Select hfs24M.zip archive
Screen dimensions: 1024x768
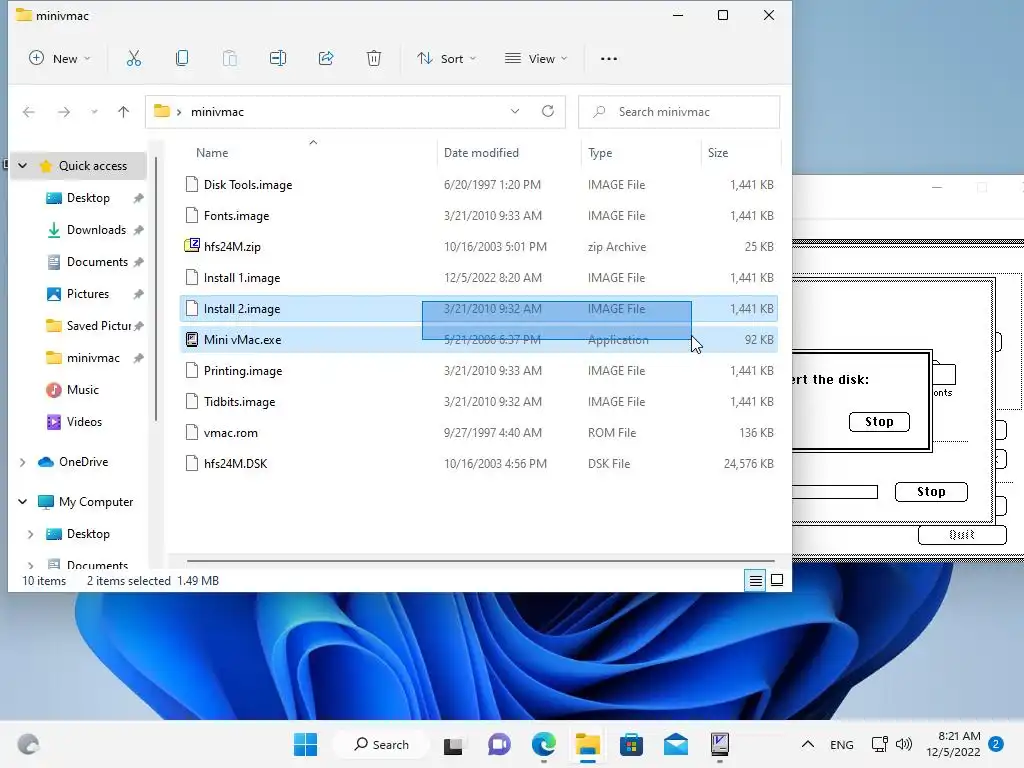click(479, 247)
